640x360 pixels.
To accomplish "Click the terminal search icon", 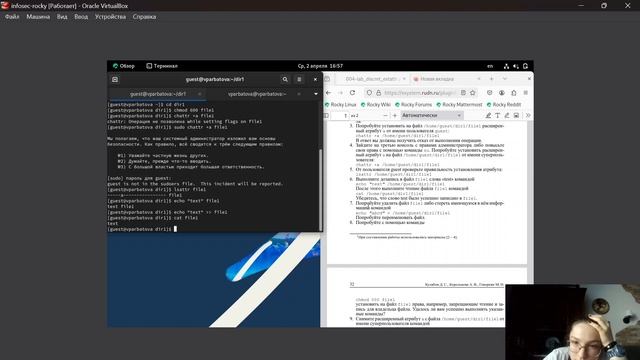I will click(x=285, y=79).
